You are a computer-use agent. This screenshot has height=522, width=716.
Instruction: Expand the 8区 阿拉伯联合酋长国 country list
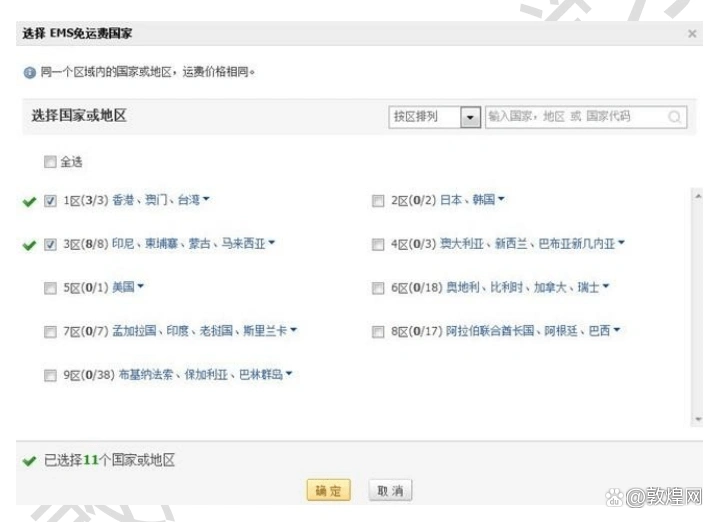[616, 330]
